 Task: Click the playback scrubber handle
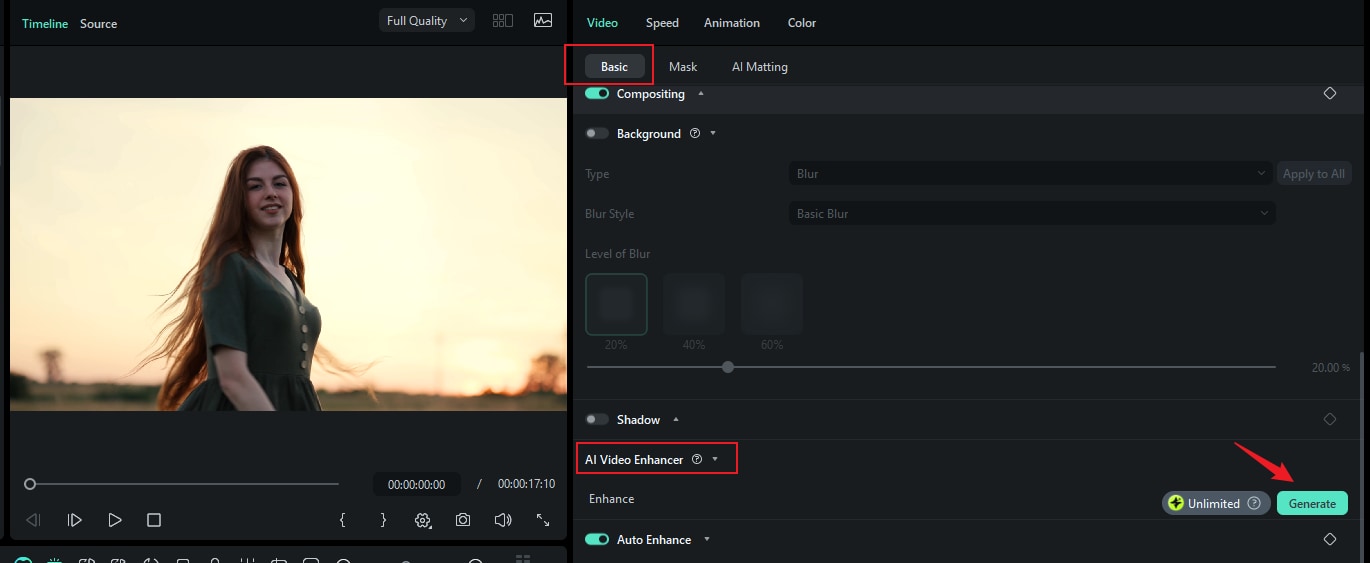pos(30,484)
